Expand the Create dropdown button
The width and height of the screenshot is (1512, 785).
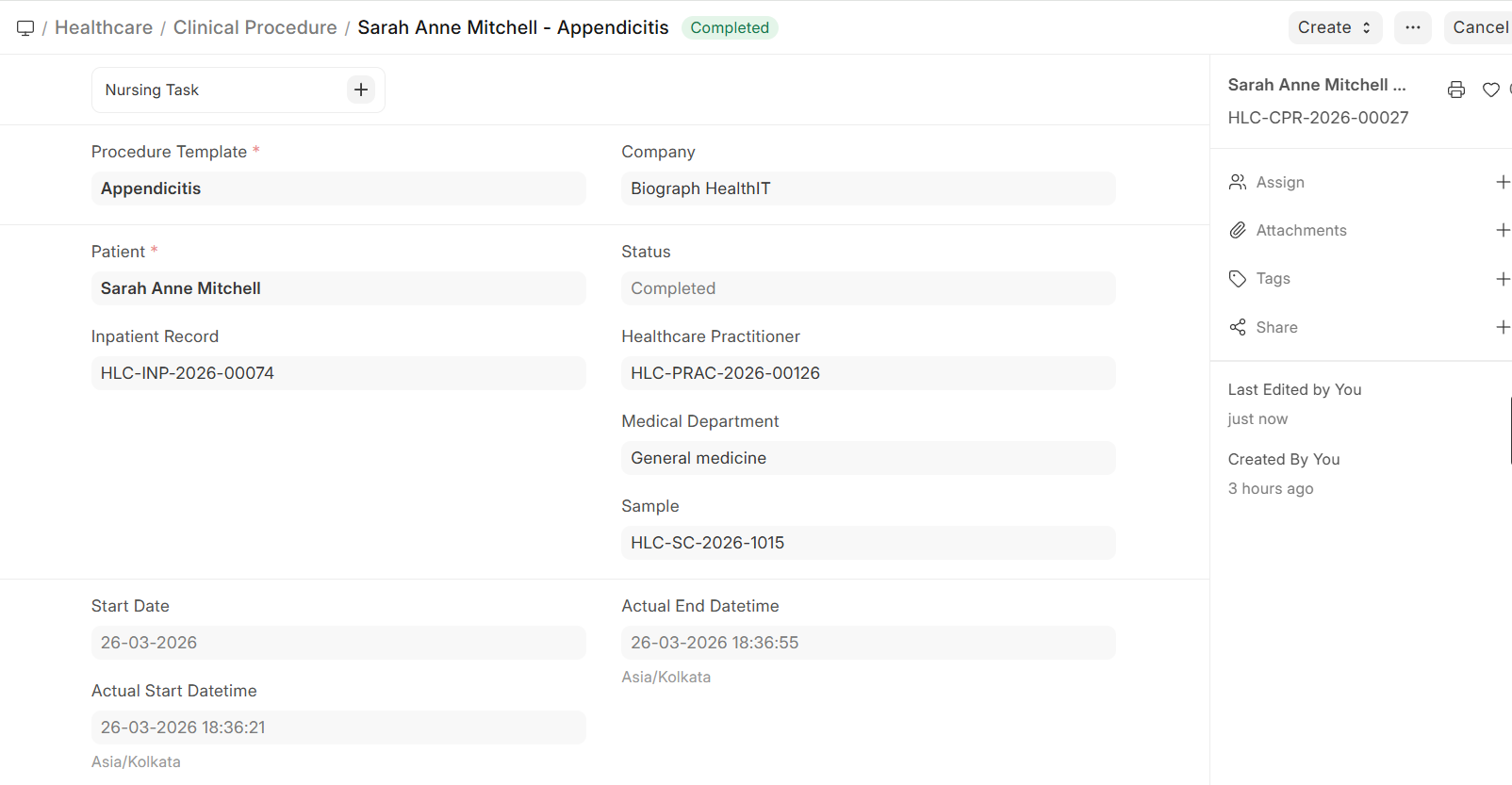pyautogui.click(x=1334, y=28)
